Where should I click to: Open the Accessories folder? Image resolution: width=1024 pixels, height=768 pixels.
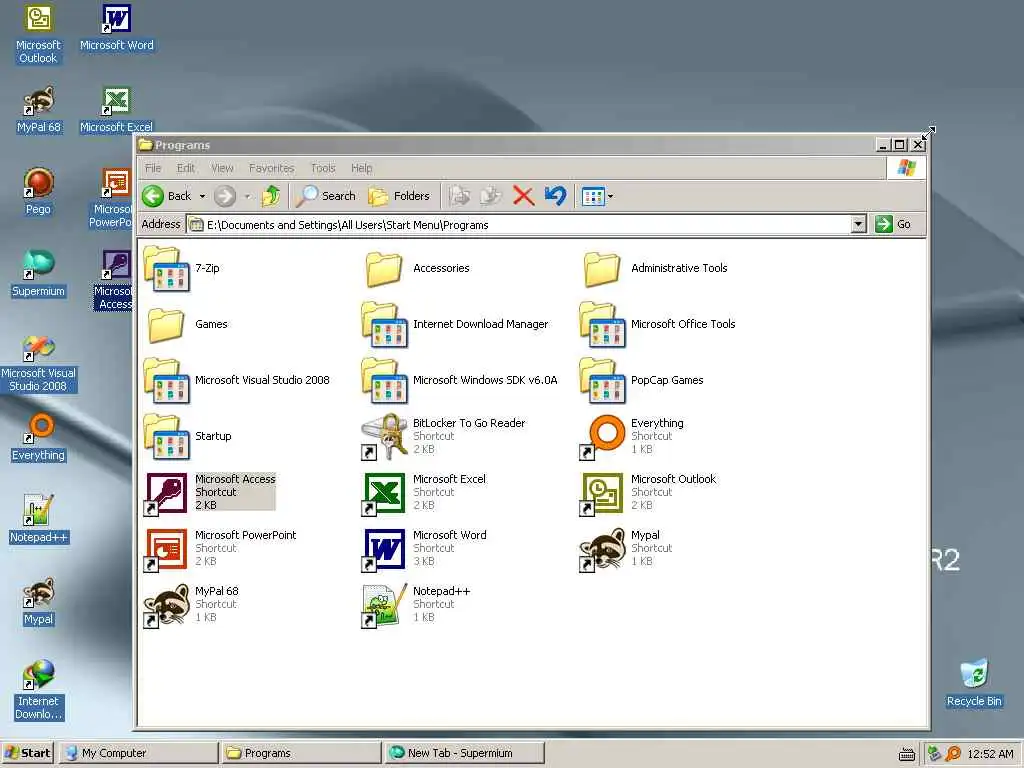[x=417, y=268]
